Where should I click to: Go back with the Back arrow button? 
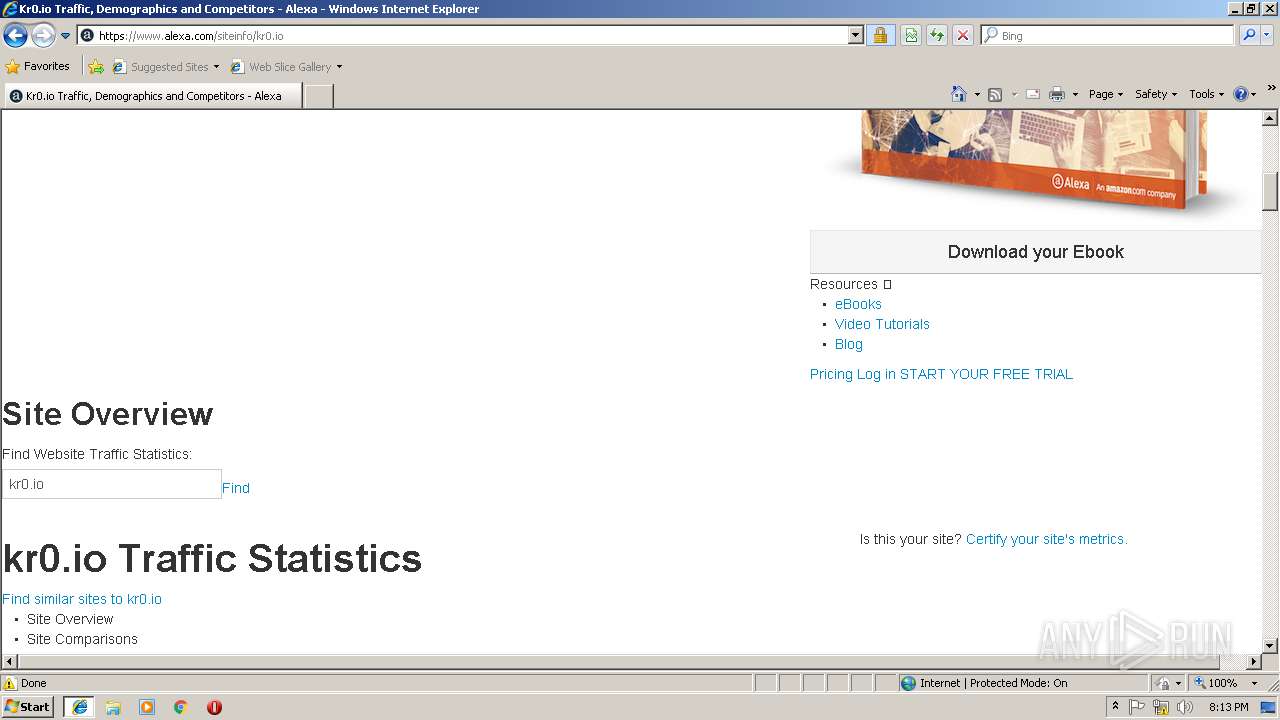click(x=15, y=36)
